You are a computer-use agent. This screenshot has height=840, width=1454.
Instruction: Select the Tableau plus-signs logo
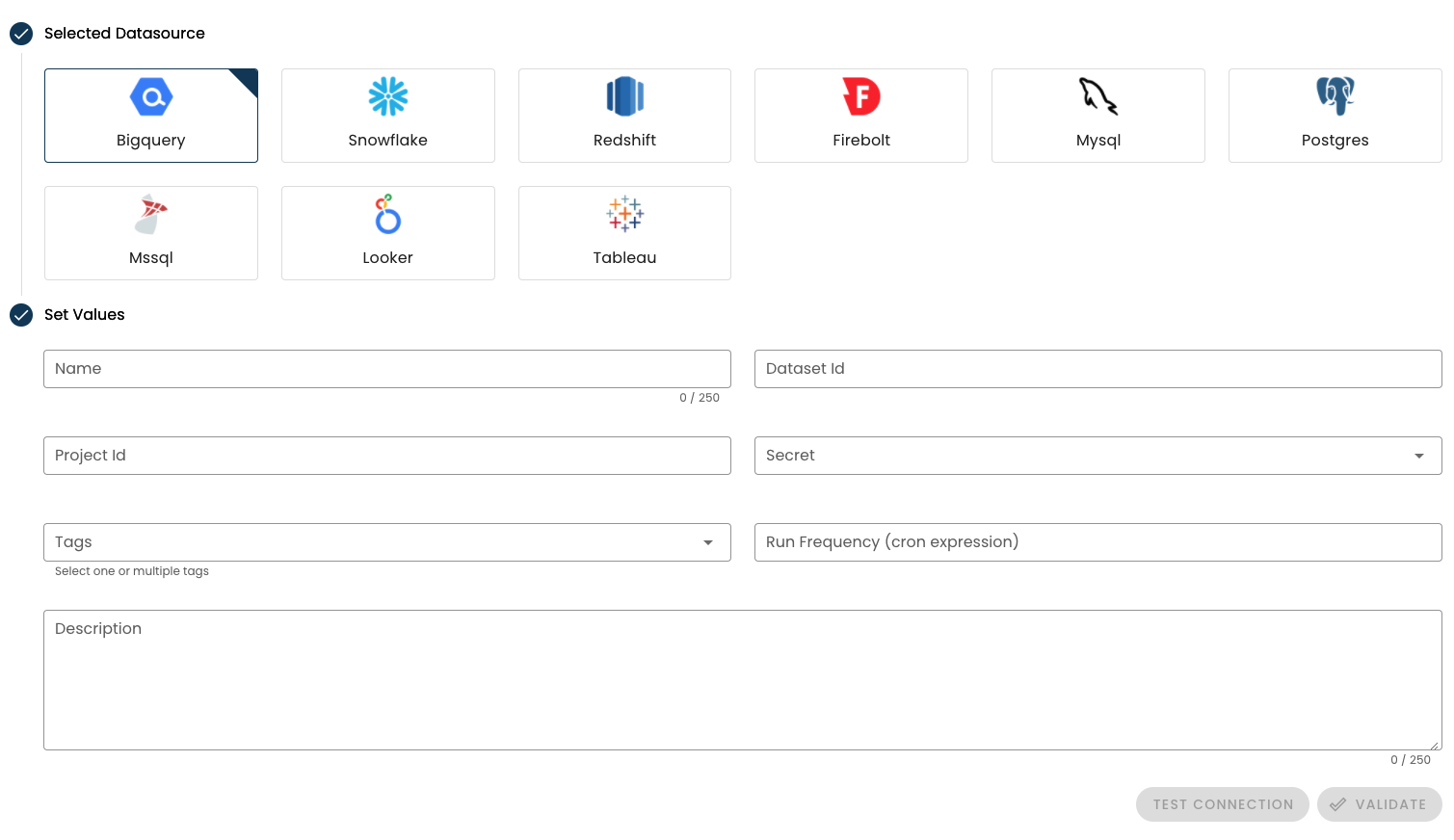[625, 214]
